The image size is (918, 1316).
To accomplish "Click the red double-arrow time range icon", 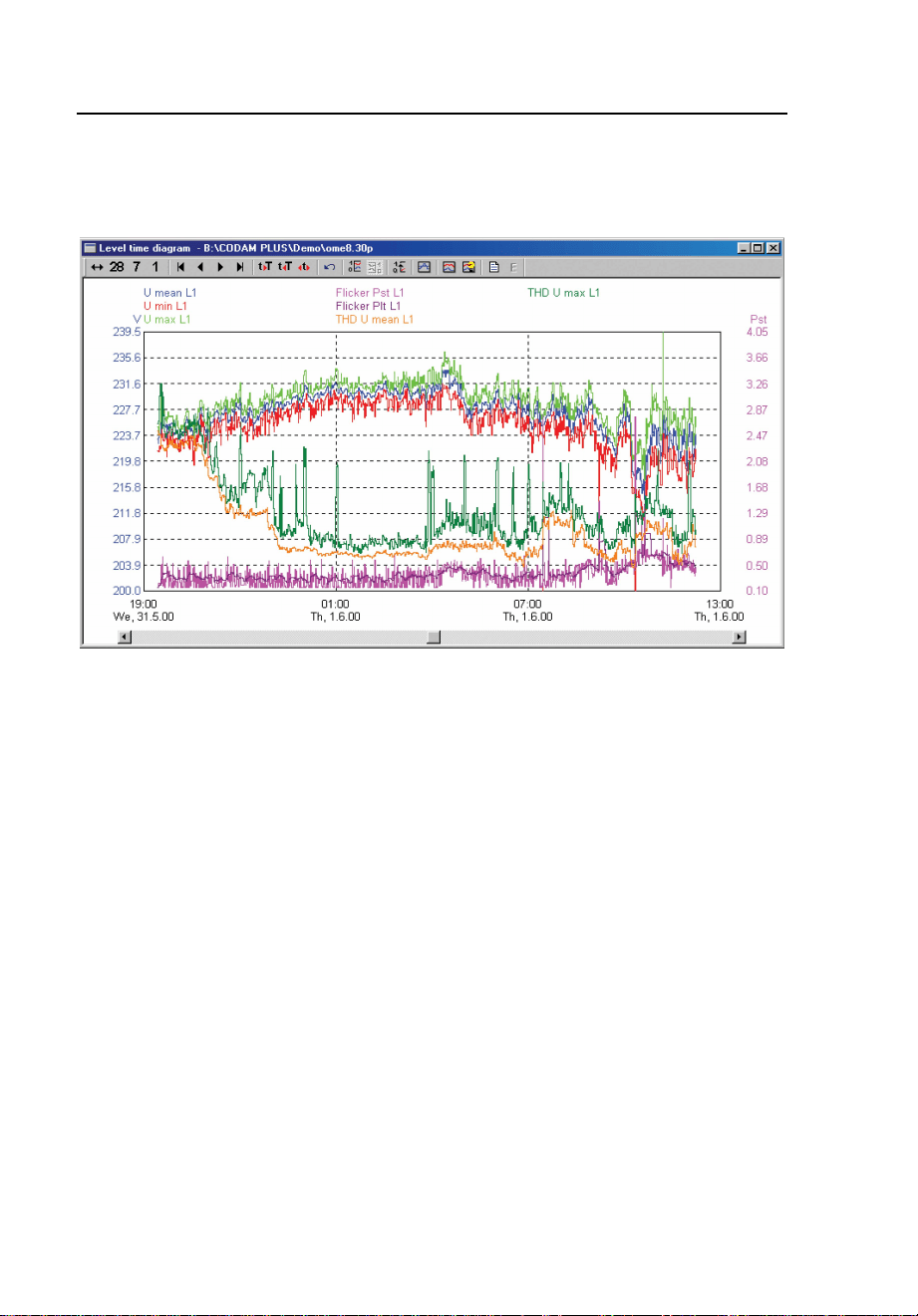I will click(x=304, y=267).
